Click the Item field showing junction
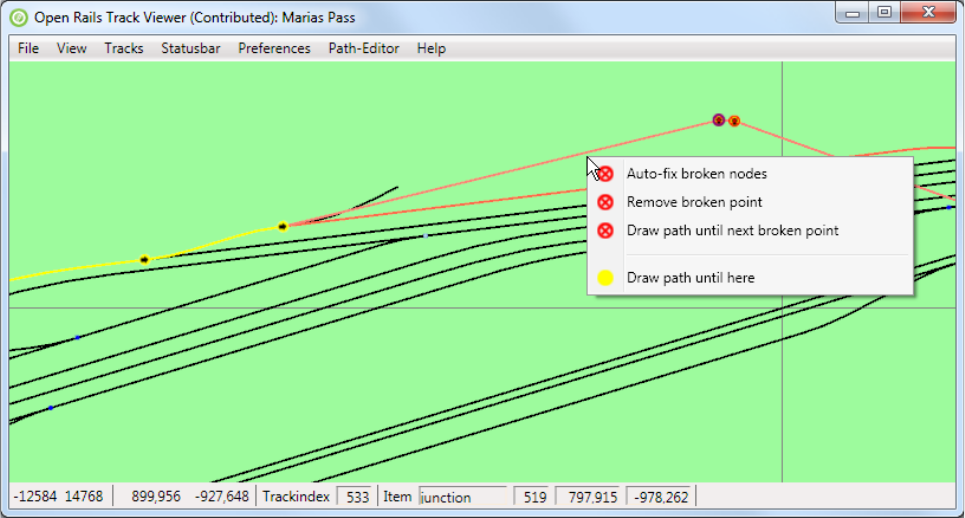965x518 pixels. coord(463,497)
